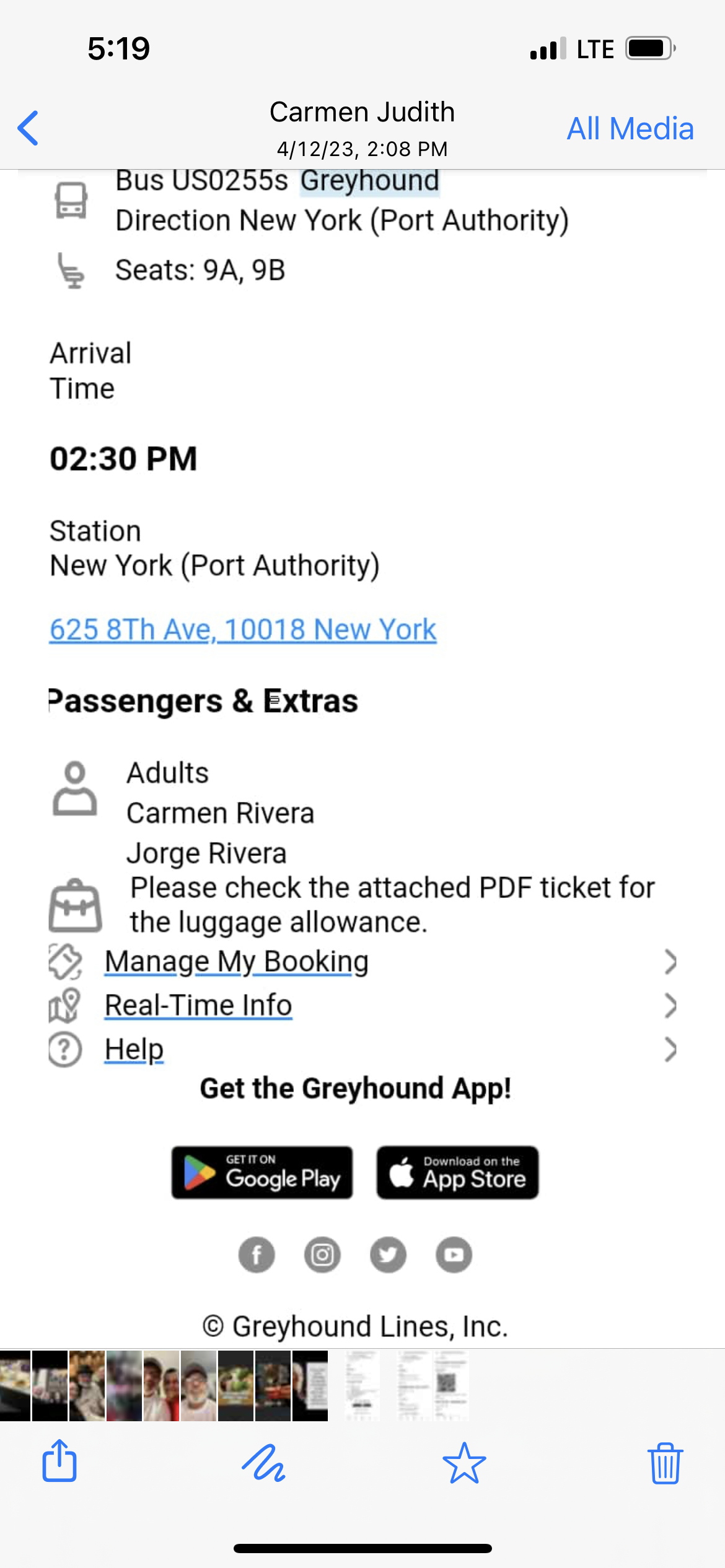Open All Media

tap(630, 129)
